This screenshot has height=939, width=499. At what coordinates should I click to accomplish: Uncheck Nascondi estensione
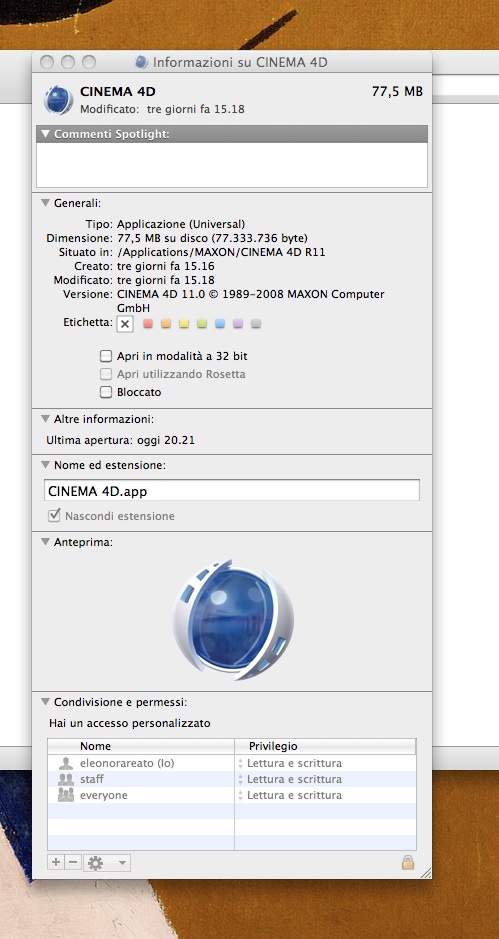(x=55, y=515)
